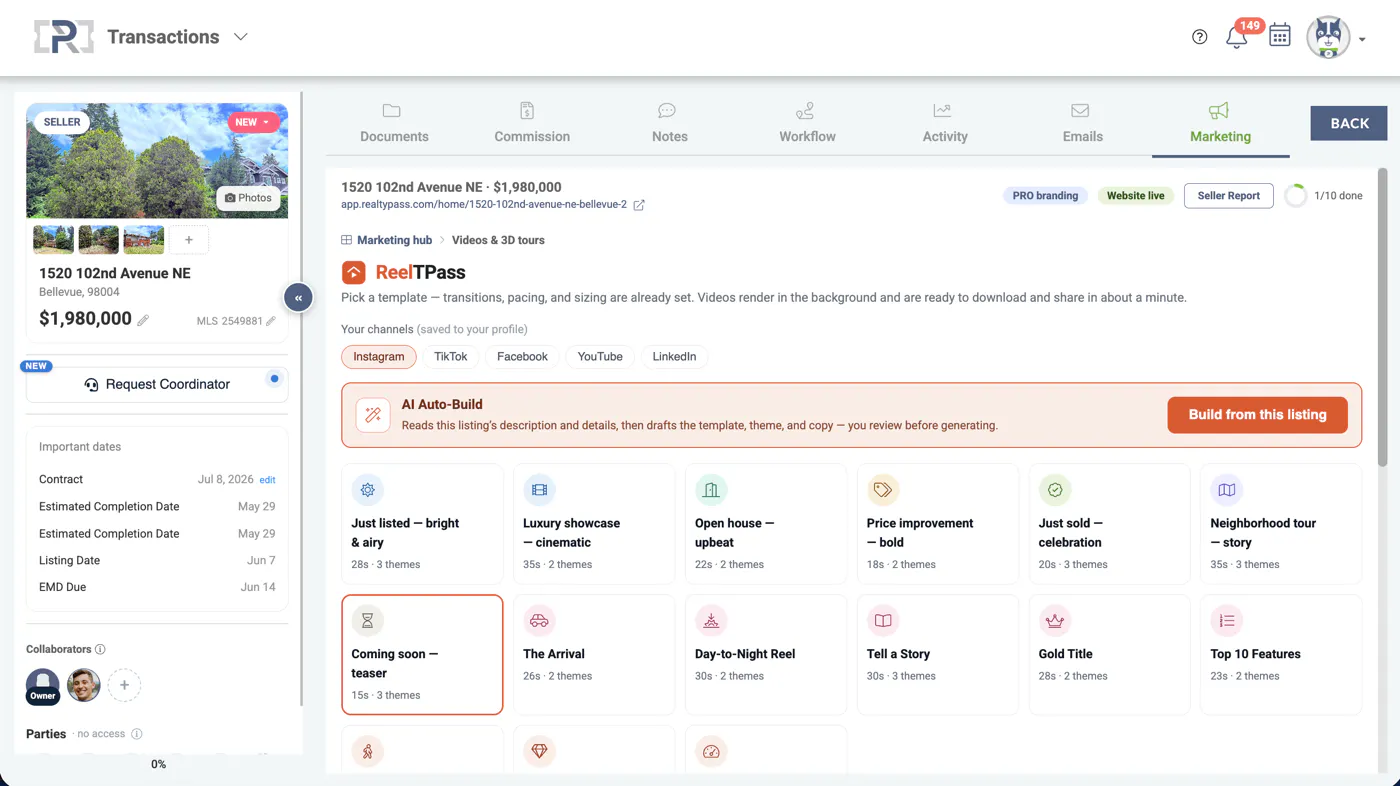This screenshot has height=786, width=1400.
Task: Click Build from this listing button
Action: [1257, 415]
